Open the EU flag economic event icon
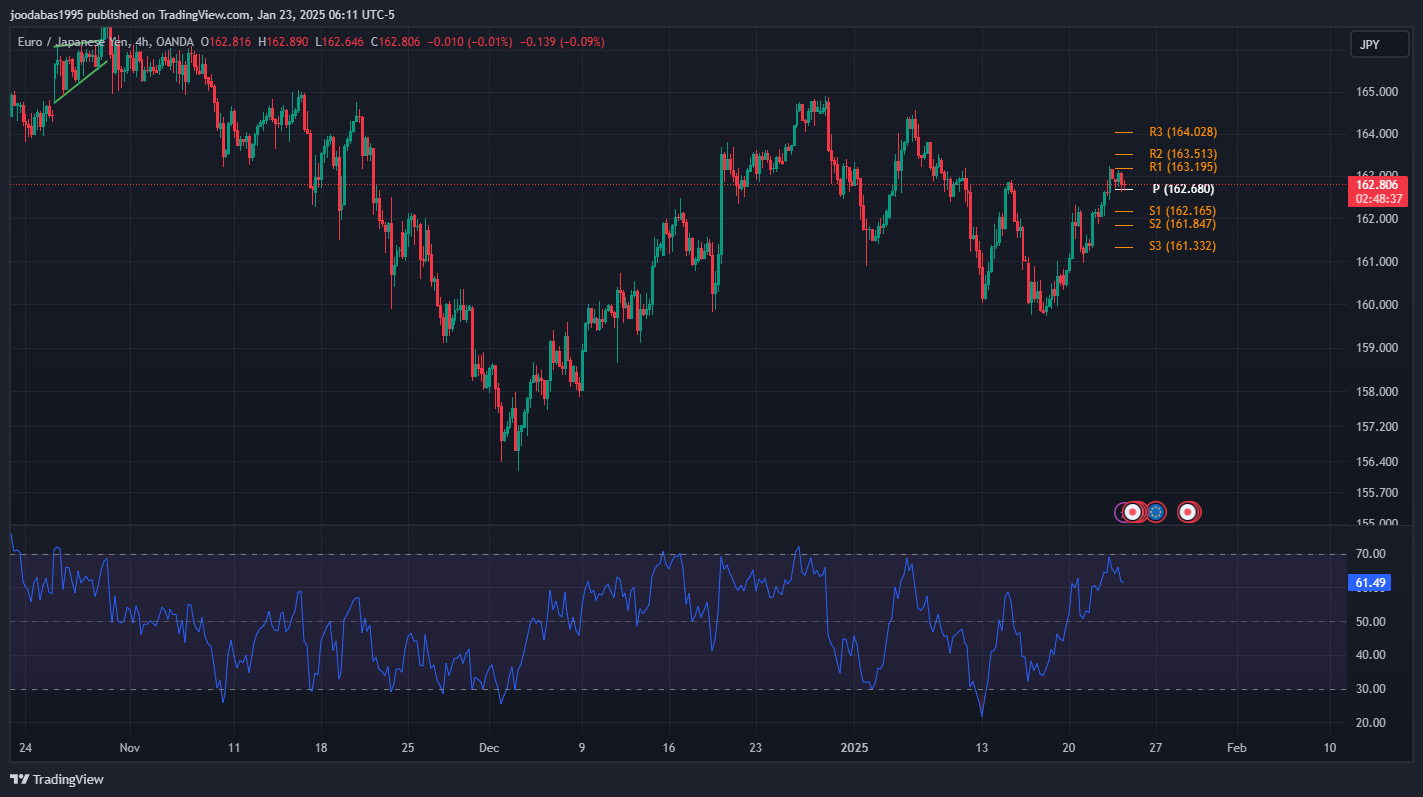Image resolution: width=1423 pixels, height=797 pixels. (1156, 512)
